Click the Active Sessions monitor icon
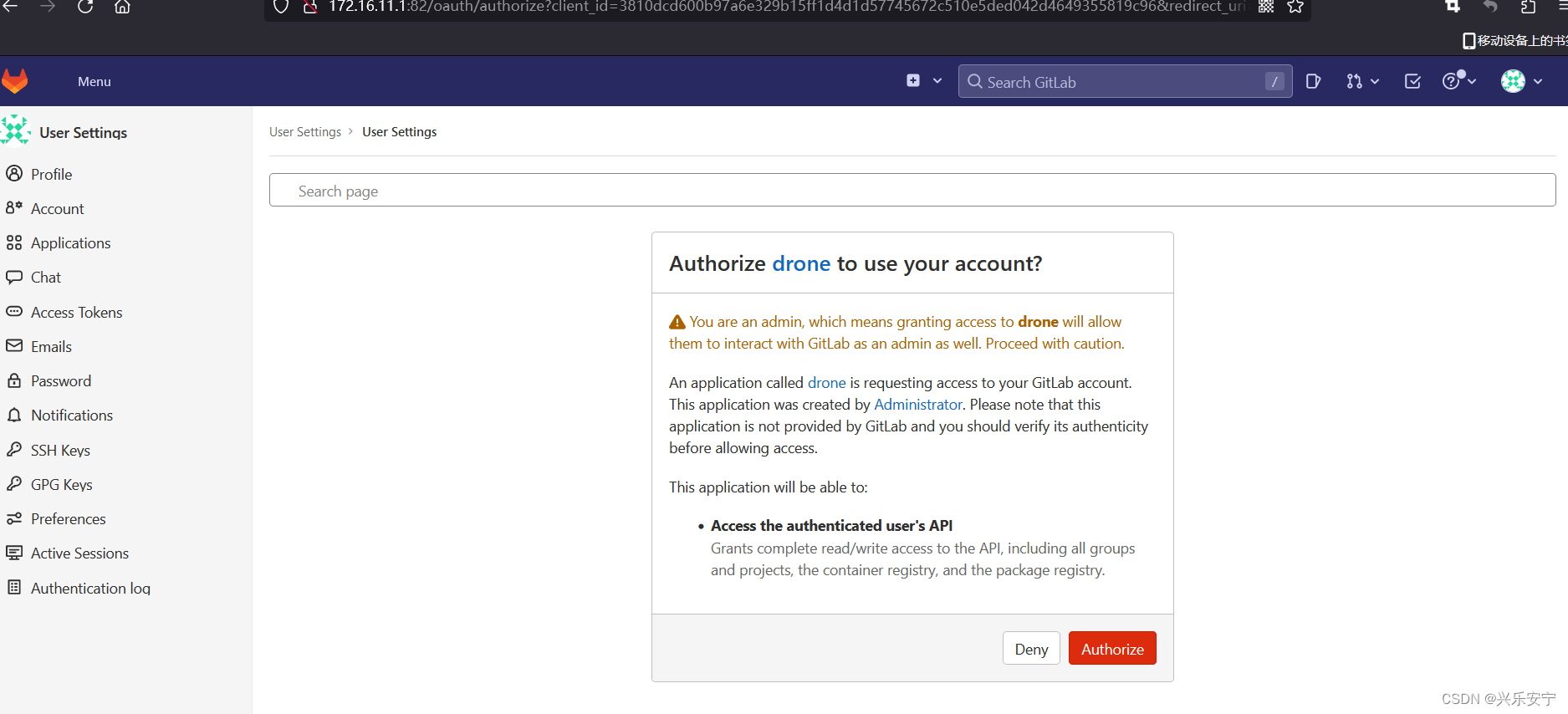Image resolution: width=1568 pixels, height=714 pixels. coord(14,553)
